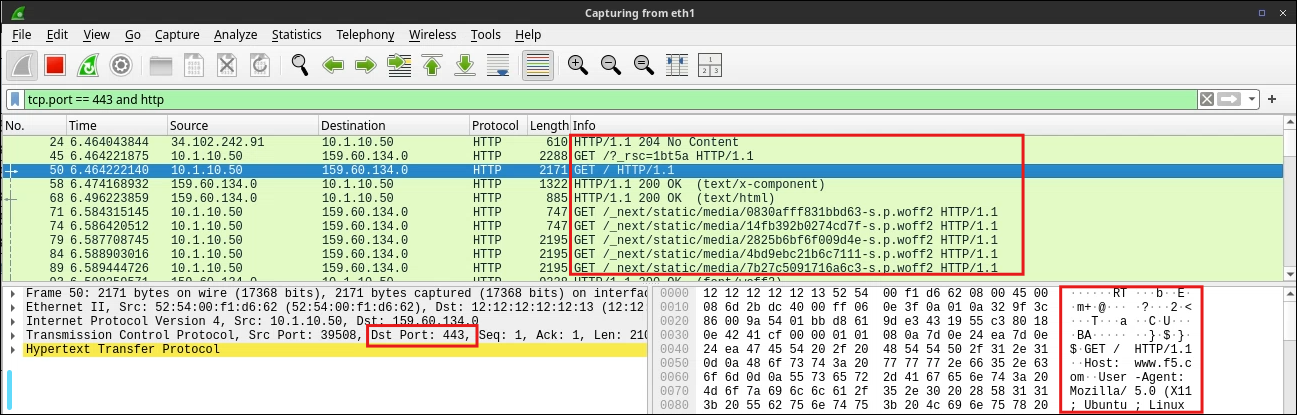The image size is (1297, 415).
Task: Jump to the first packet
Action: tap(432, 65)
